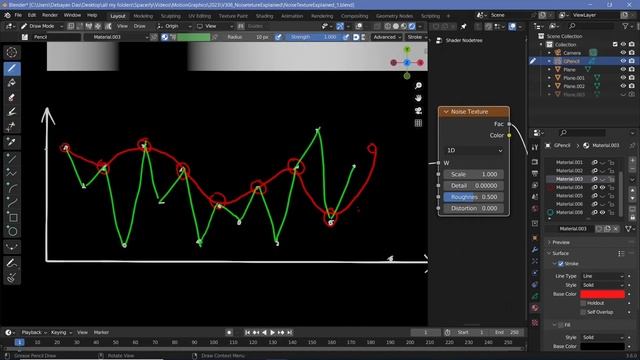Select the Arc tool
Screen dimensions: 640x360
[11, 188]
